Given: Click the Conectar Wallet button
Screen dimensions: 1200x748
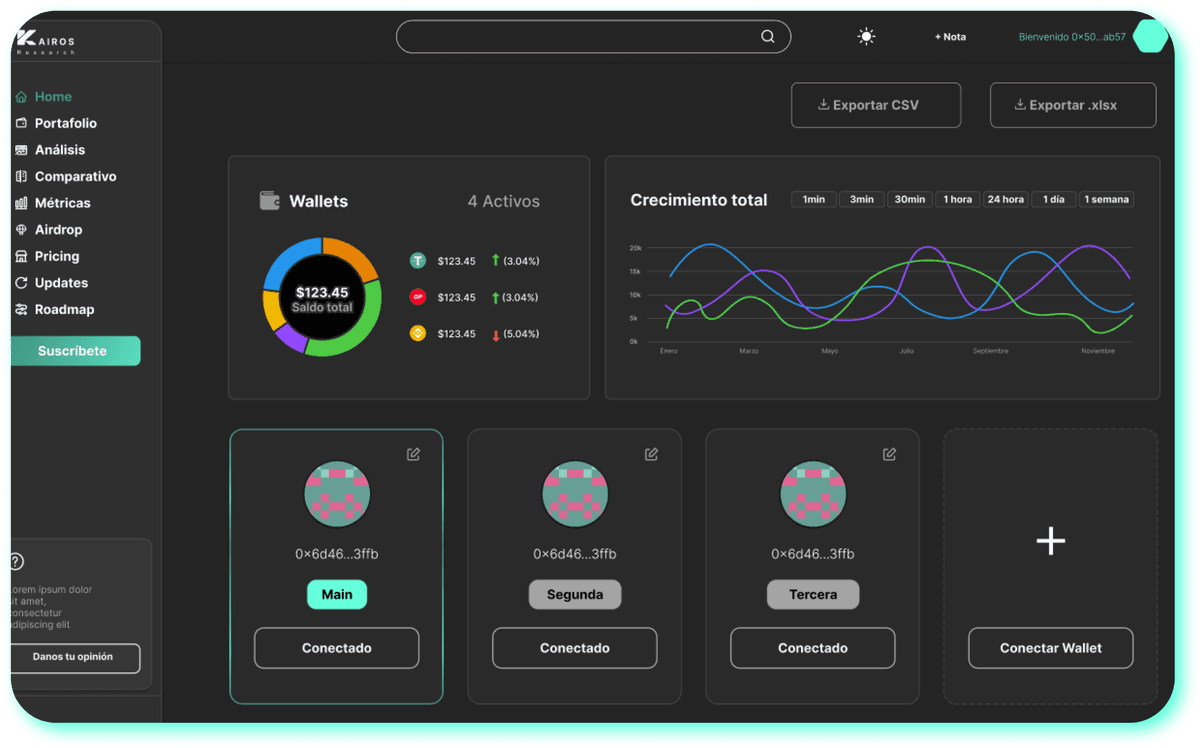Looking at the screenshot, I should 1050,648.
